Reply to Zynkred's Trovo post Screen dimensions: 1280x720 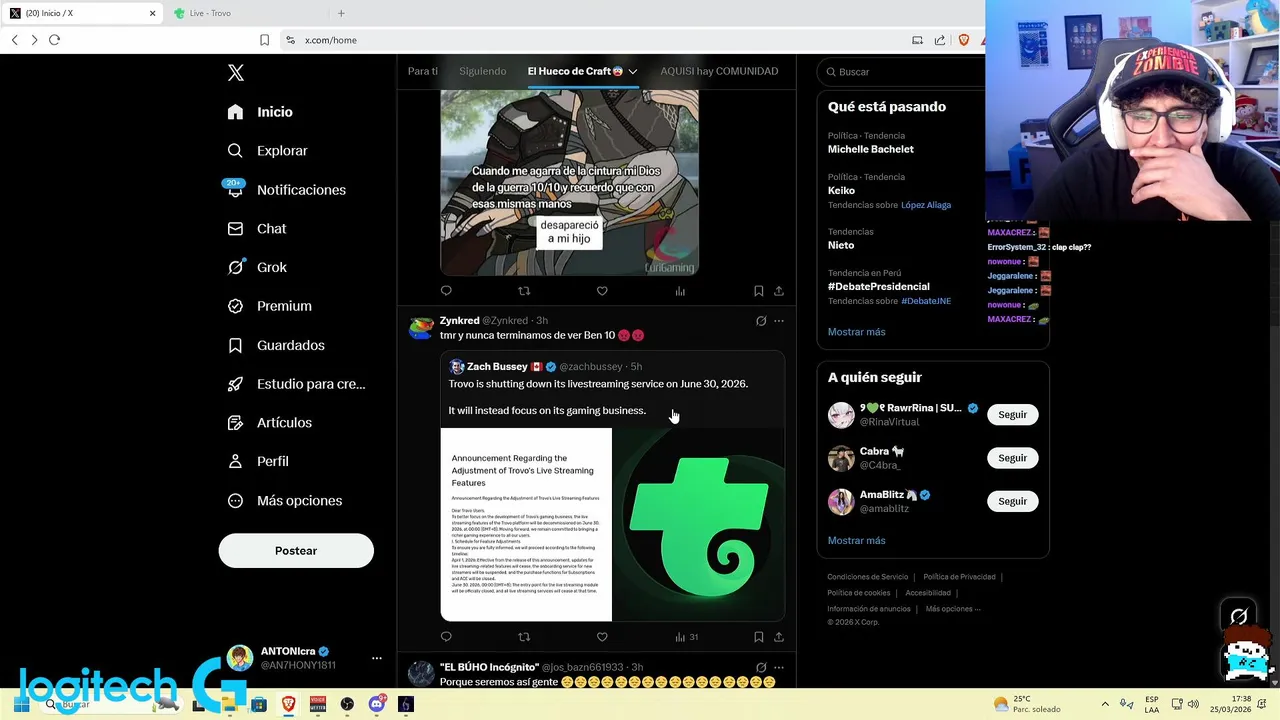coord(446,637)
